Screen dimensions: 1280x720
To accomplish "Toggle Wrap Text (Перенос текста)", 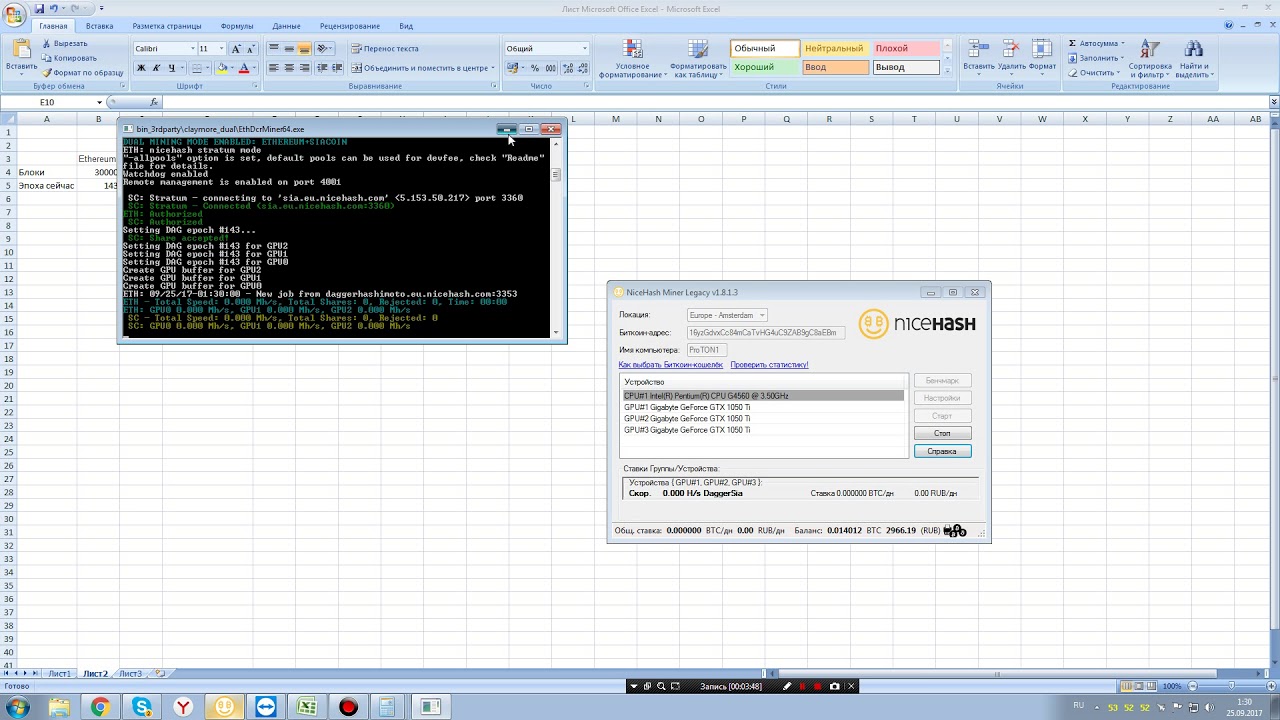I will (x=385, y=48).
